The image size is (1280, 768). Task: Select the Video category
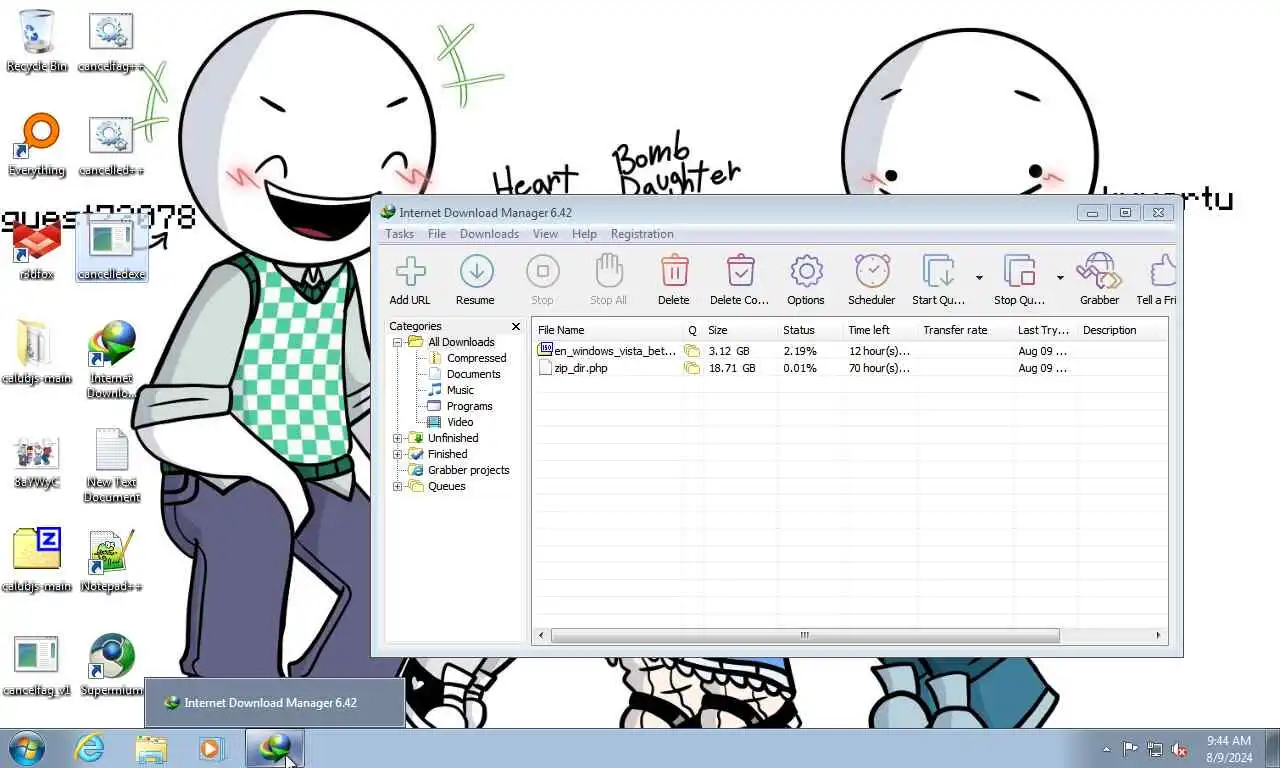click(460, 422)
